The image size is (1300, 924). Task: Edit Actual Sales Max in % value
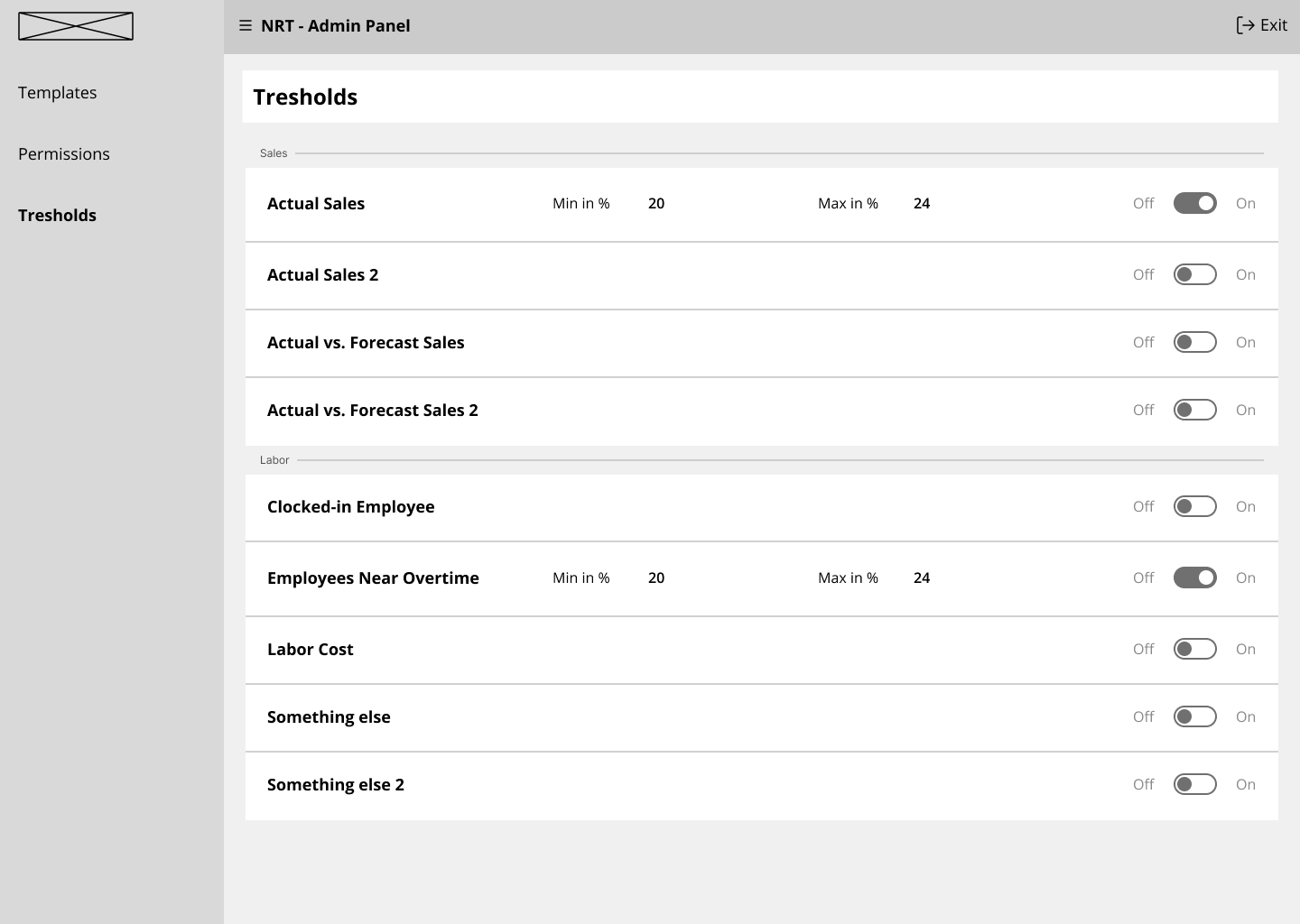(x=922, y=204)
